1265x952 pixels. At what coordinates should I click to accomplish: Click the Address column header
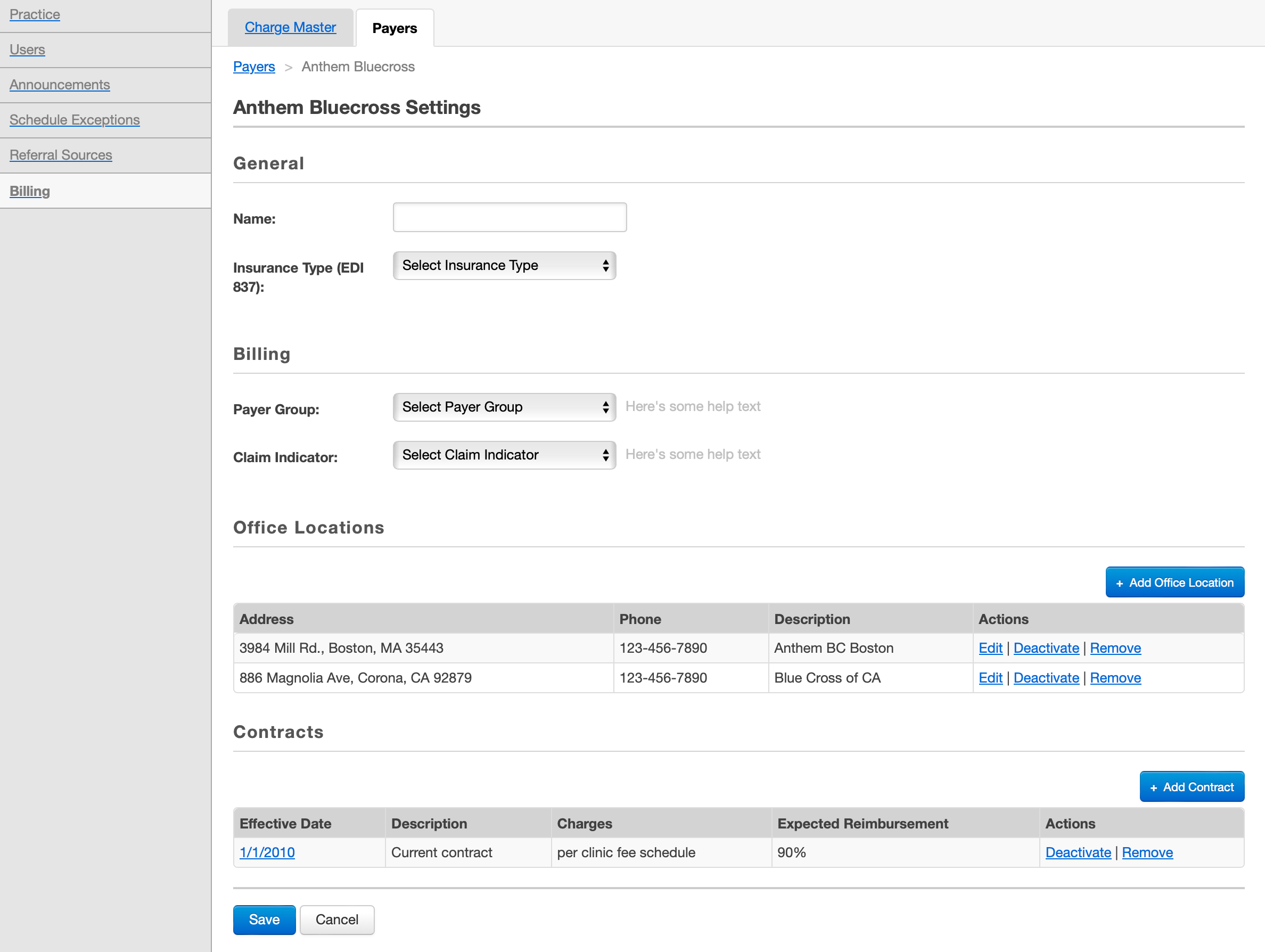point(423,619)
